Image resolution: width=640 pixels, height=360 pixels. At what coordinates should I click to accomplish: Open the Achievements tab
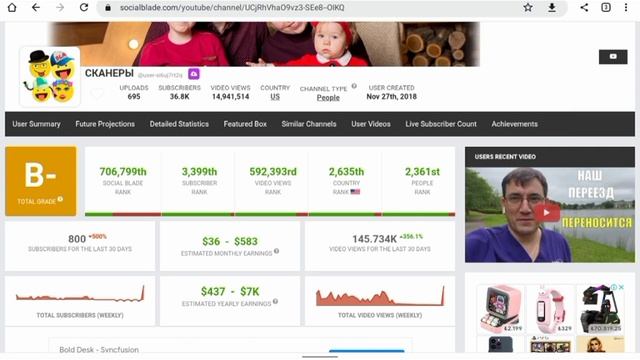[x=515, y=124]
